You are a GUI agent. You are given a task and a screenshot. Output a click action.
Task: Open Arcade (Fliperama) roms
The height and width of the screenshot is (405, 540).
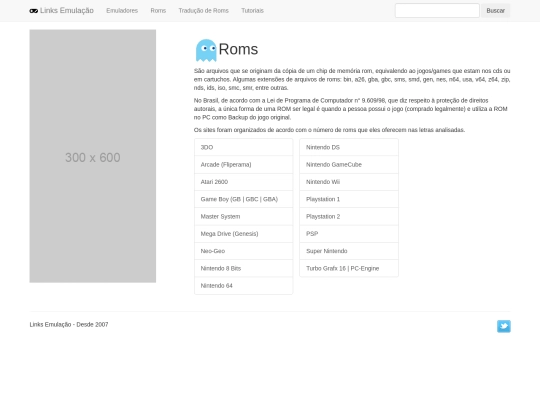coord(243,165)
